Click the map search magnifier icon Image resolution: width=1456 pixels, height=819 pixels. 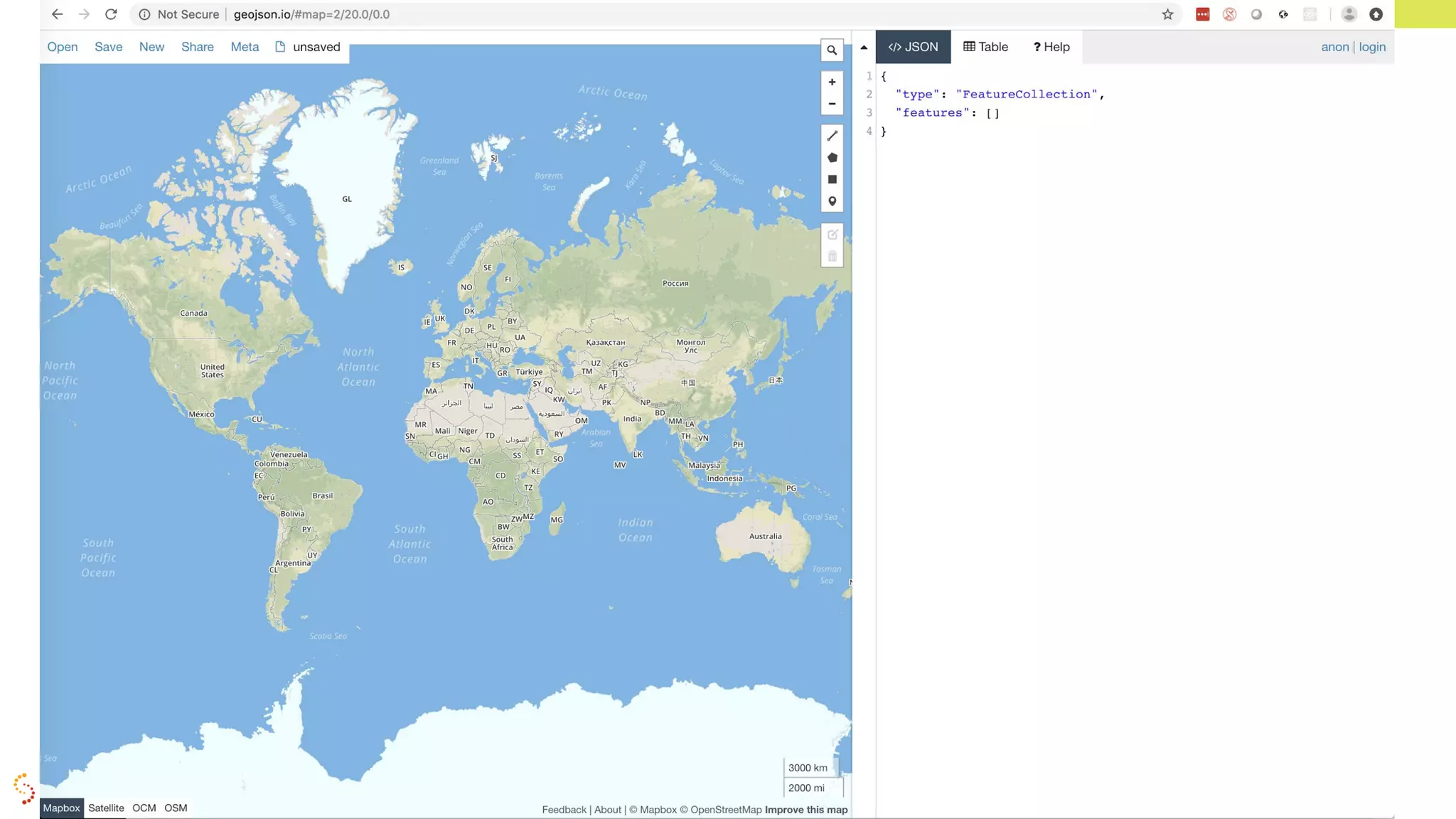(x=832, y=50)
